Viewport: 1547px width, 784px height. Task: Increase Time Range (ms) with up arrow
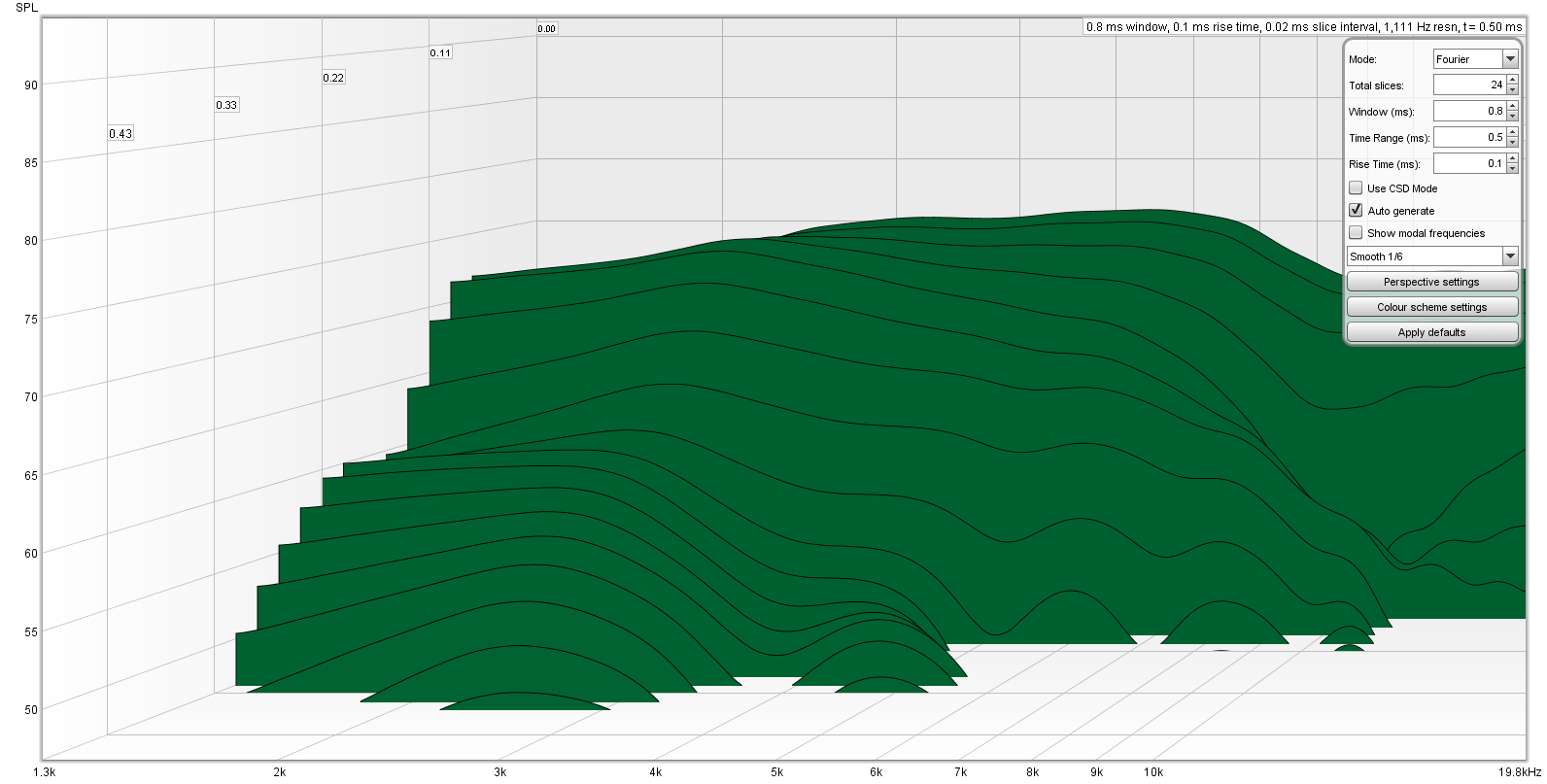[1512, 133]
